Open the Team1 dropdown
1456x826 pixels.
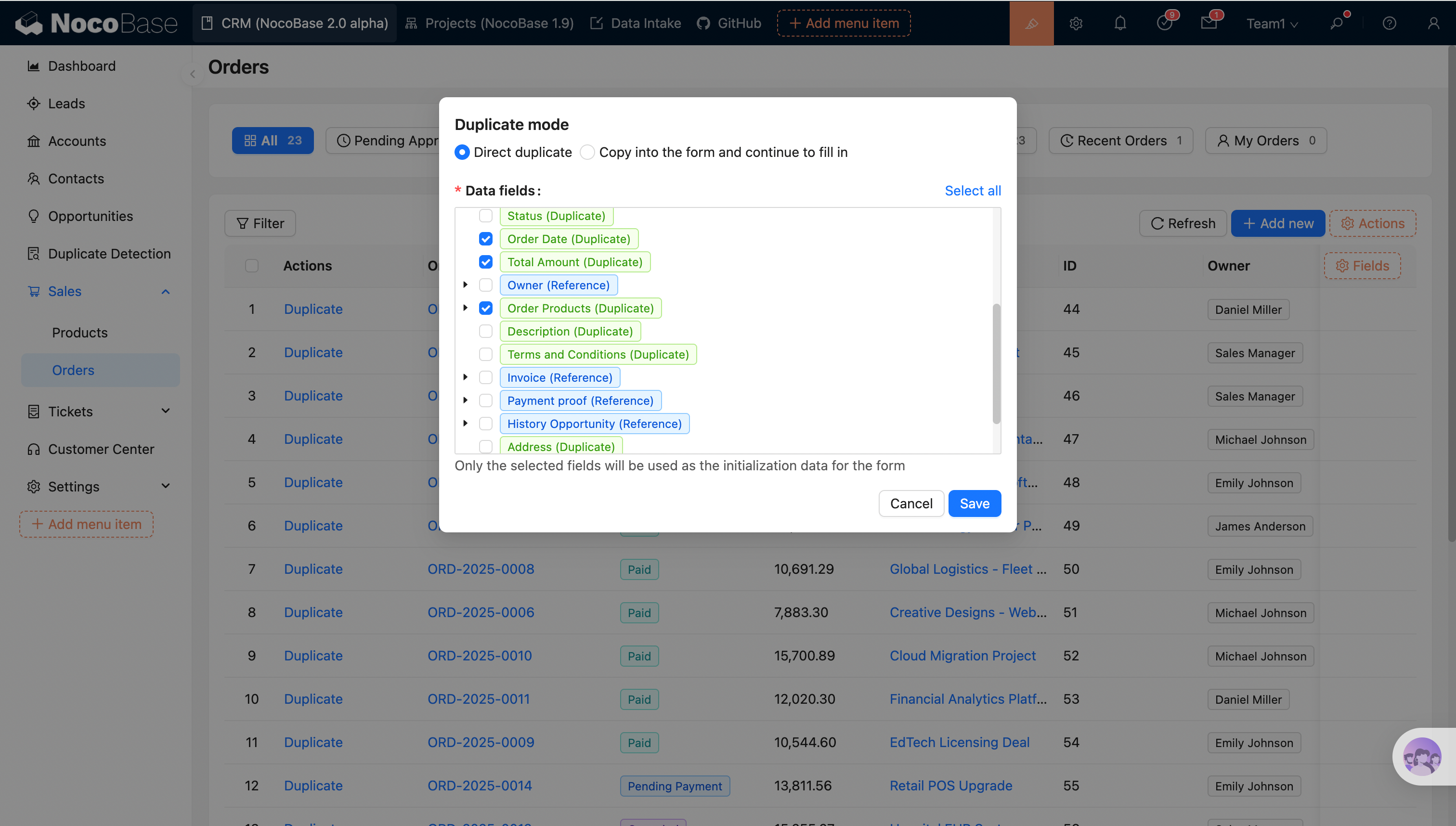[1272, 23]
